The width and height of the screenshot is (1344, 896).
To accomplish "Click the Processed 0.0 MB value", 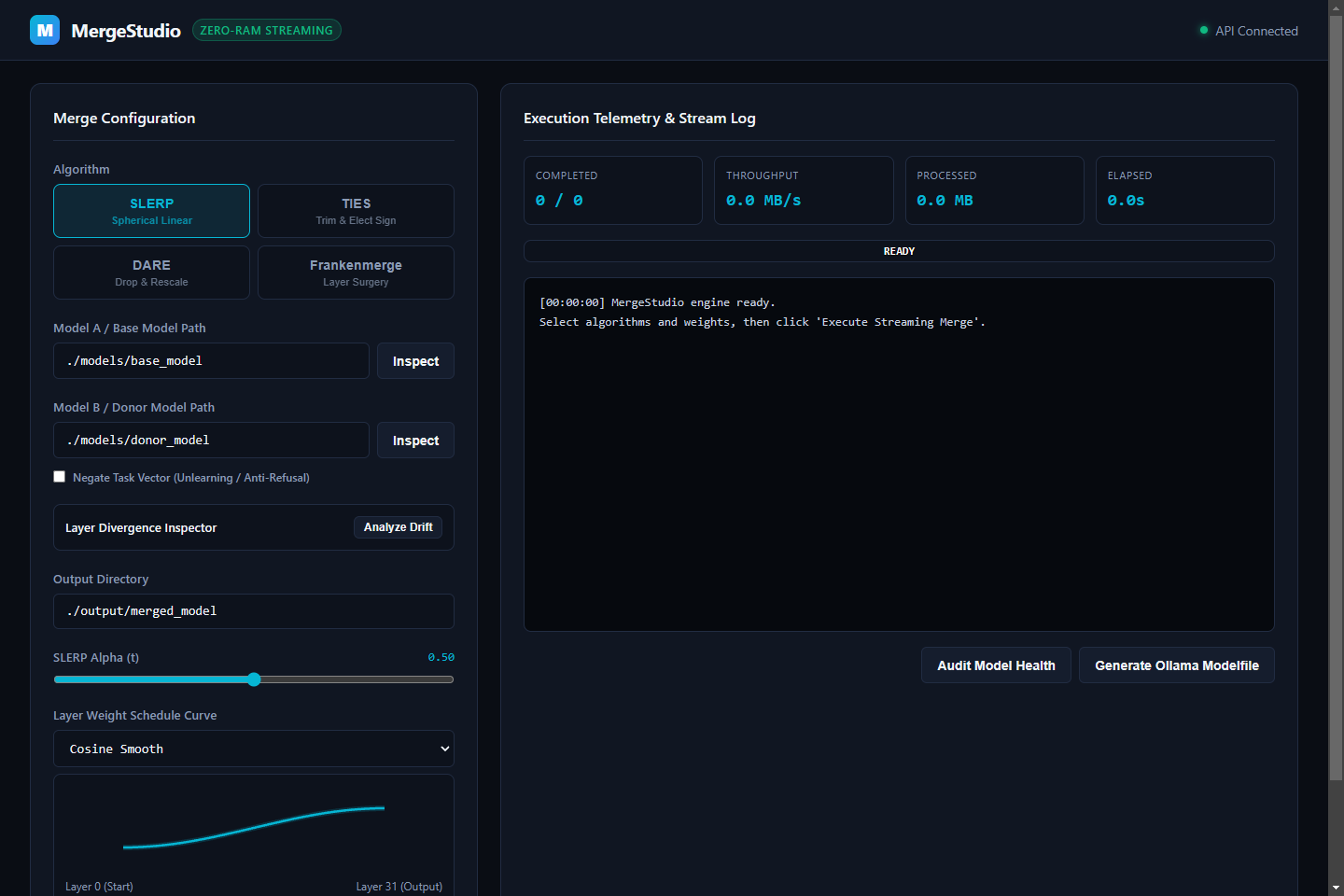I will (x=945, y=201).
